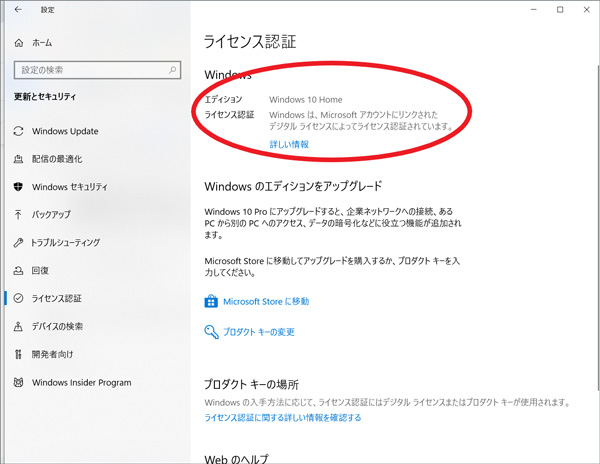Image resolution: width=600 pixels, height=464 pixels.
Task: Click the shield icon for Windows セキュリティ
Action: pos(18,187)
